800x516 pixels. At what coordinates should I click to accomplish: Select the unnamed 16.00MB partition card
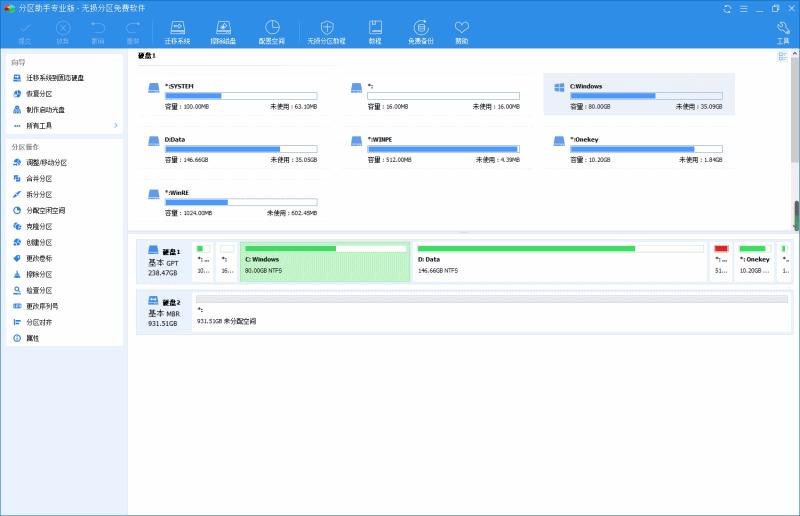436,95
